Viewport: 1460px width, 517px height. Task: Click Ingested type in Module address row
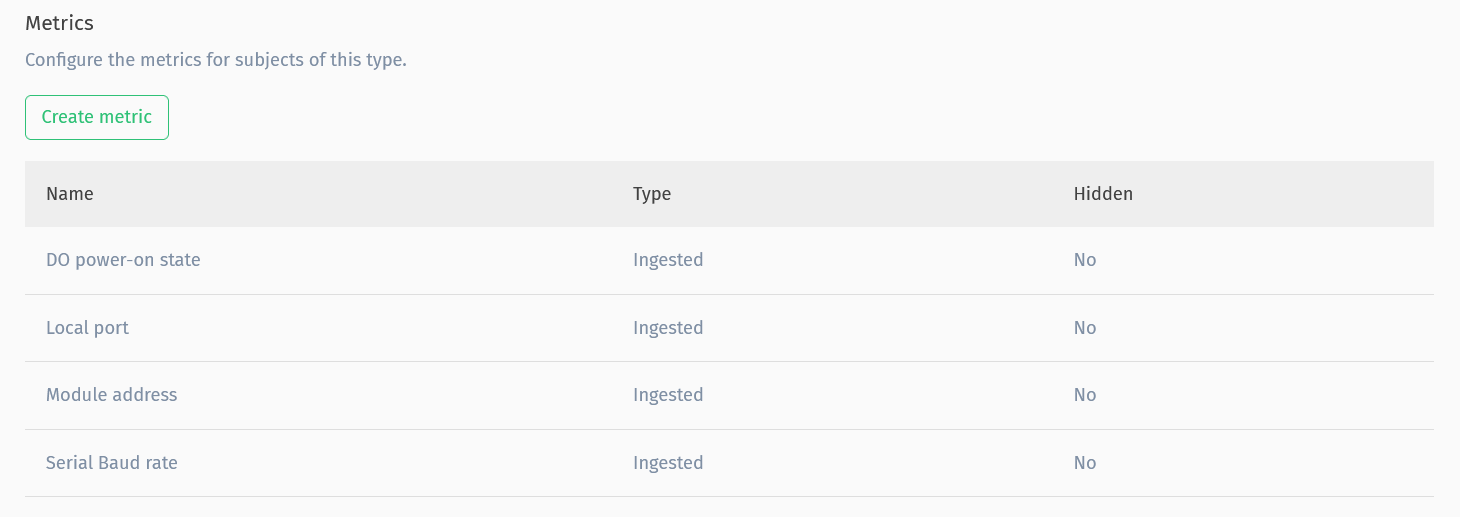[x=668, y=395]
